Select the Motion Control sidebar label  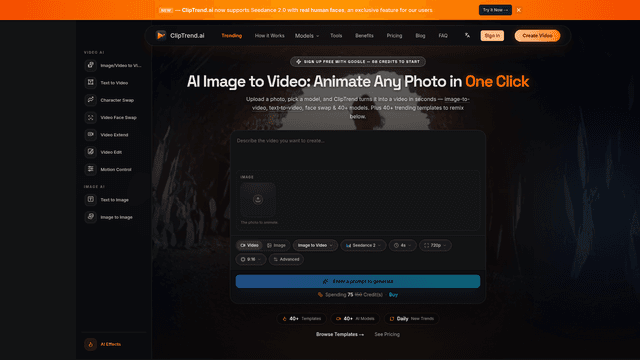[x=116, y=169]
